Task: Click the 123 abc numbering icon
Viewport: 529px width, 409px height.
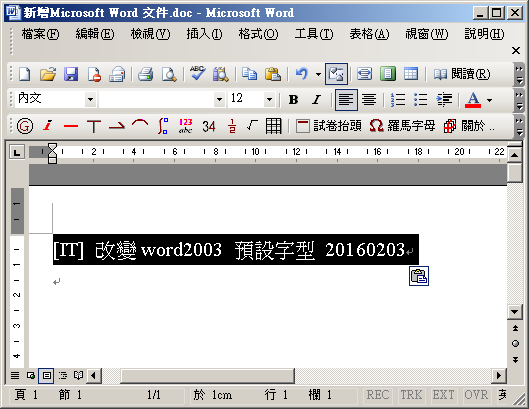Action: pos(186,126)
